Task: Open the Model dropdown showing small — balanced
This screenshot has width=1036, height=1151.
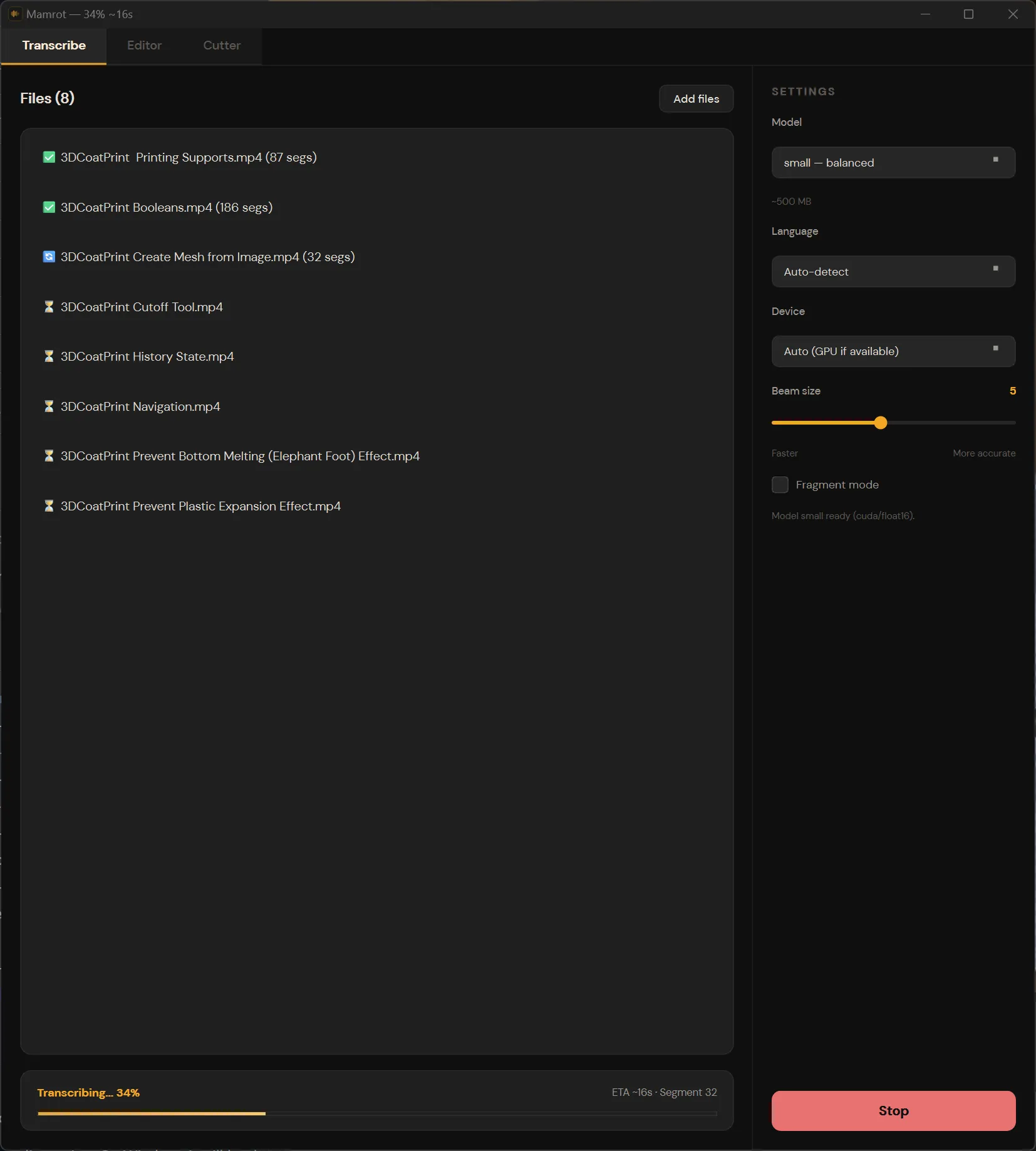Action: tap(893, 162)
